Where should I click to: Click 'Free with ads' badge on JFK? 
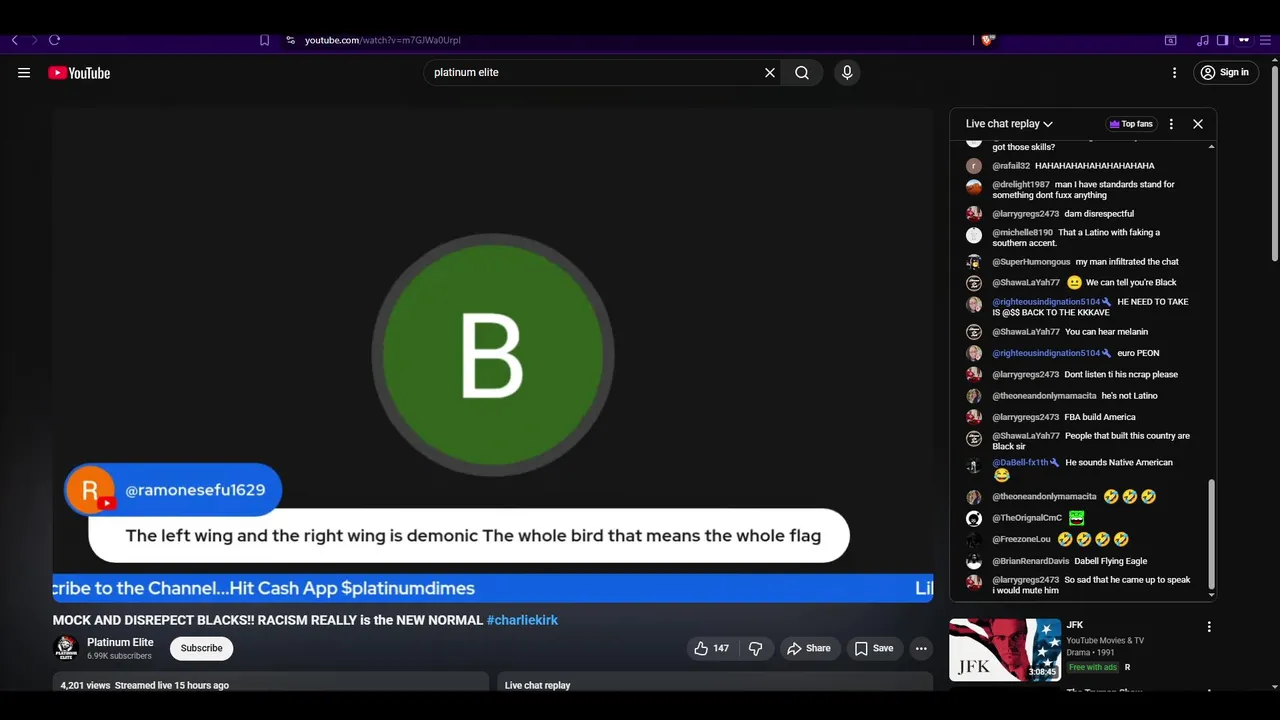click(1092, 667)
